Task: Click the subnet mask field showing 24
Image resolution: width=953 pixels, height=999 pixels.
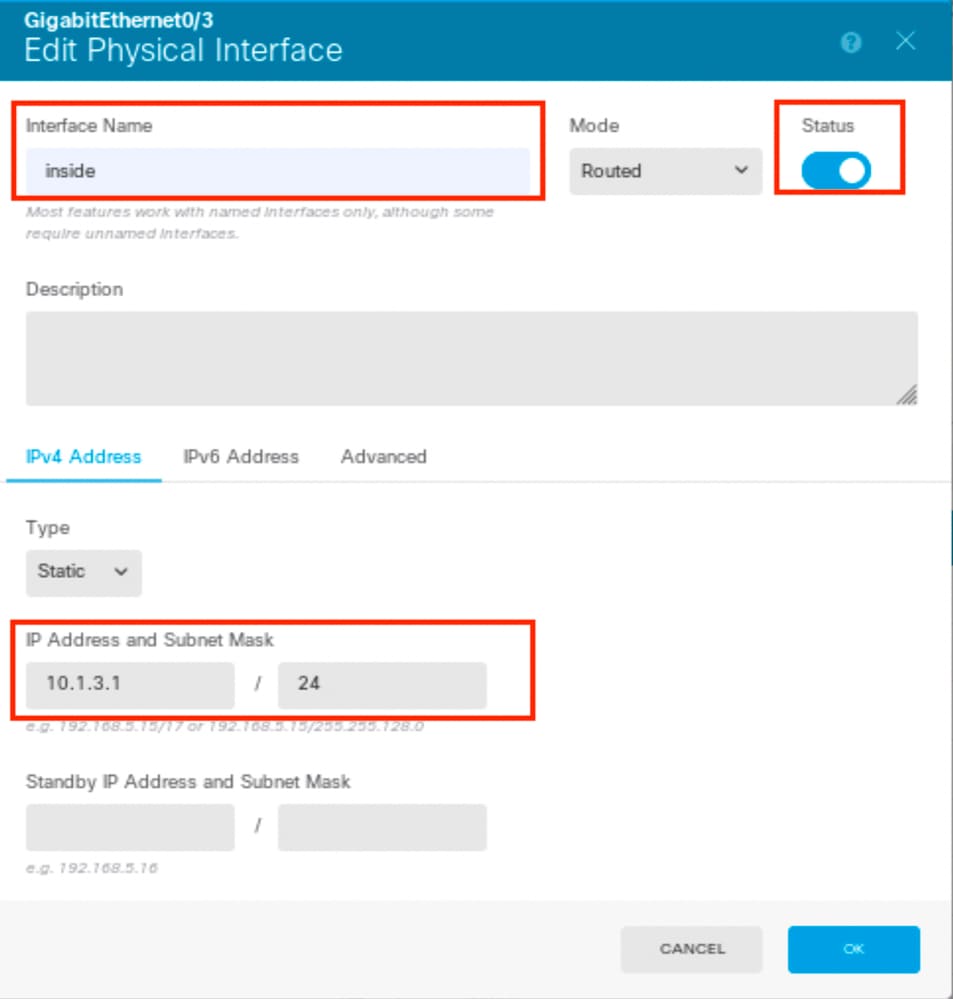Action: [382, 684]
